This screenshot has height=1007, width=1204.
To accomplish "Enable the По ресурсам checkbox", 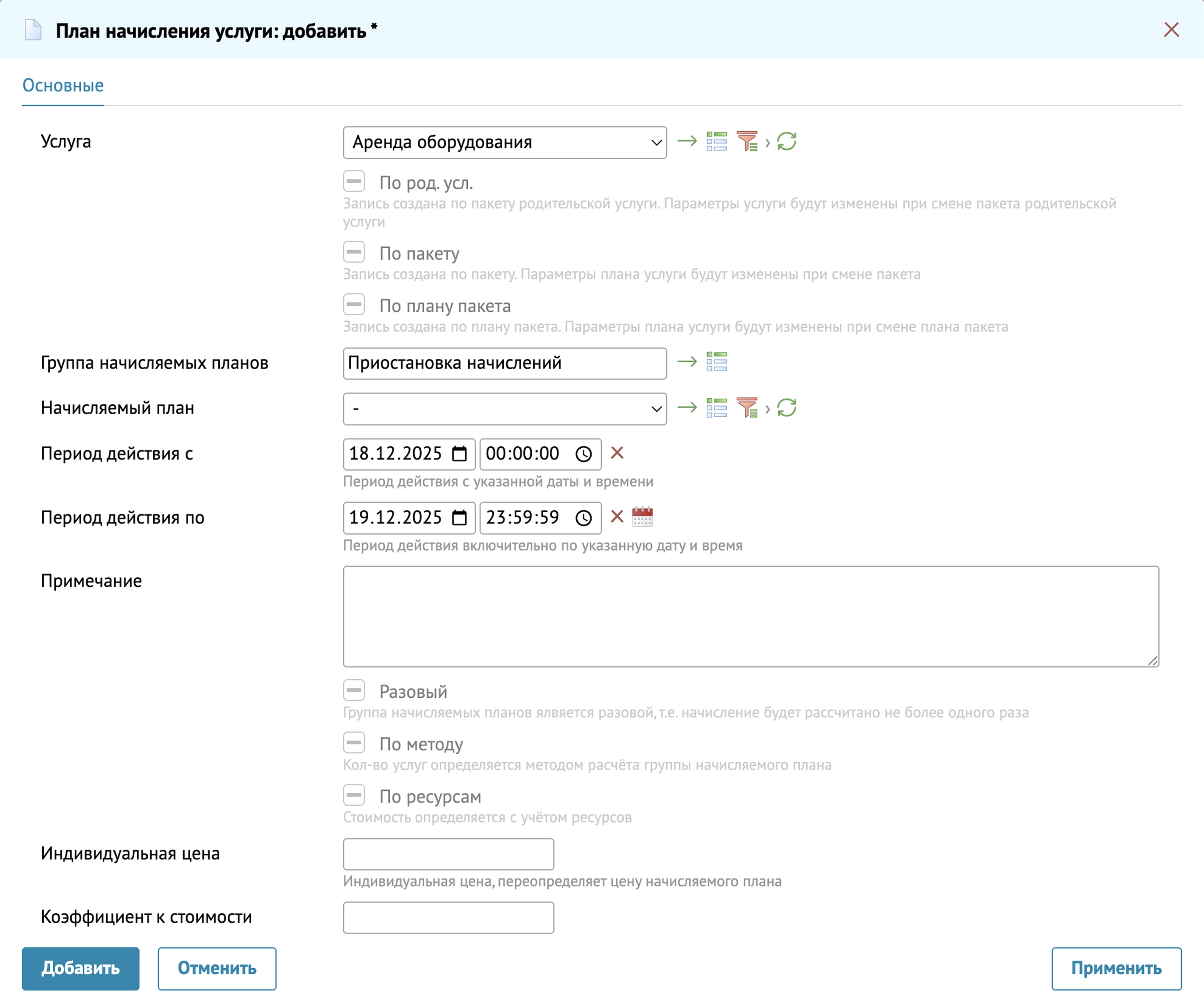I will pos(354,795).
